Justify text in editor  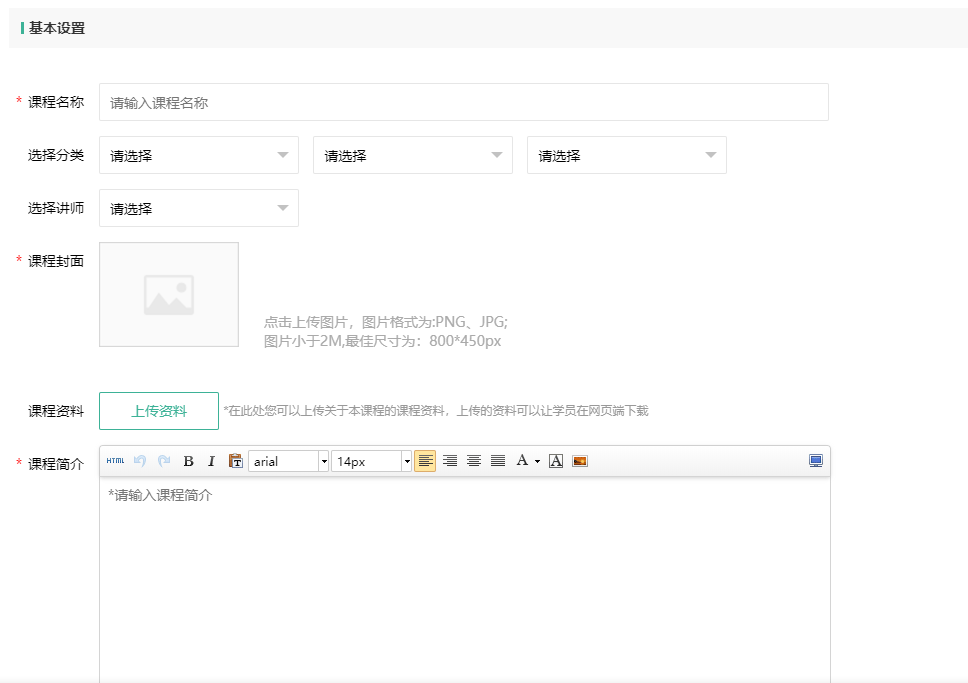[498, 461]
